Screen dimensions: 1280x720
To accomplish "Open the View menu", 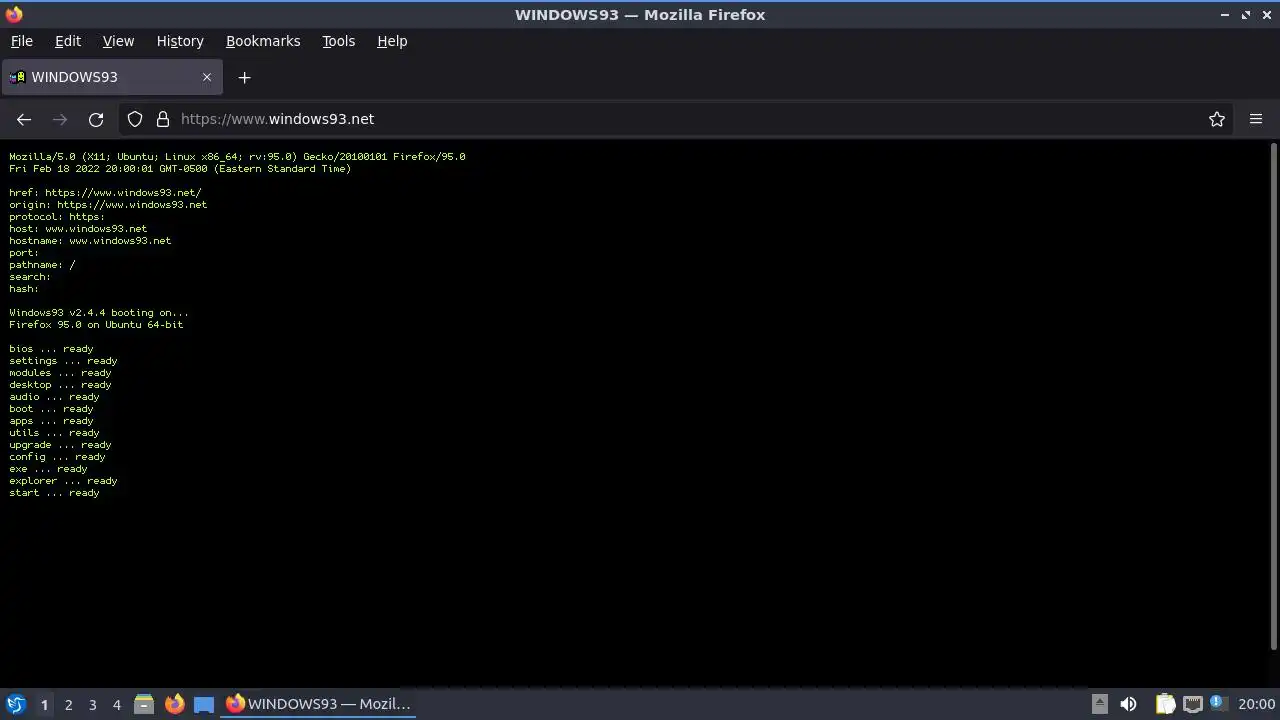I will pos(118,41).
